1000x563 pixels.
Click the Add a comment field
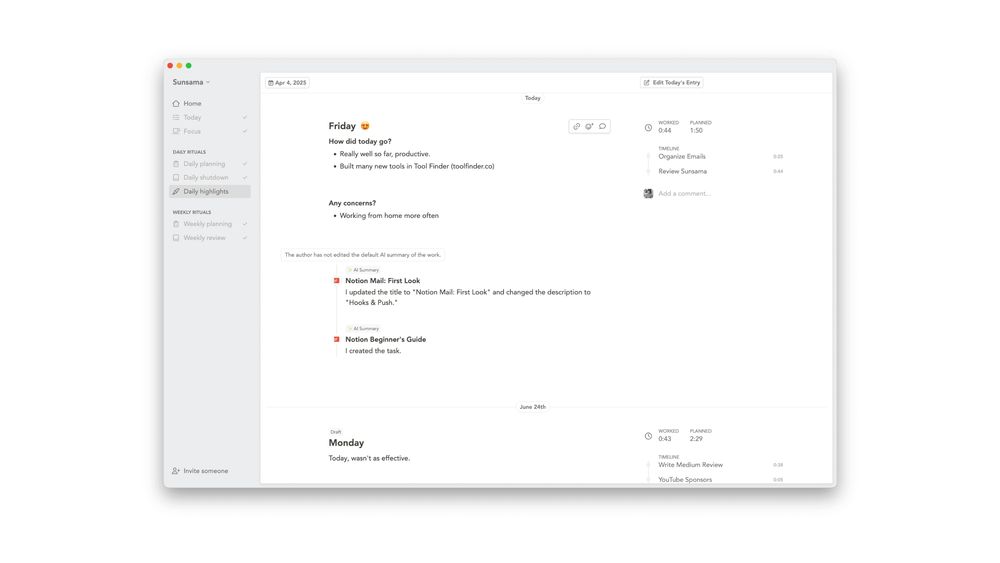tap(684, 194)
